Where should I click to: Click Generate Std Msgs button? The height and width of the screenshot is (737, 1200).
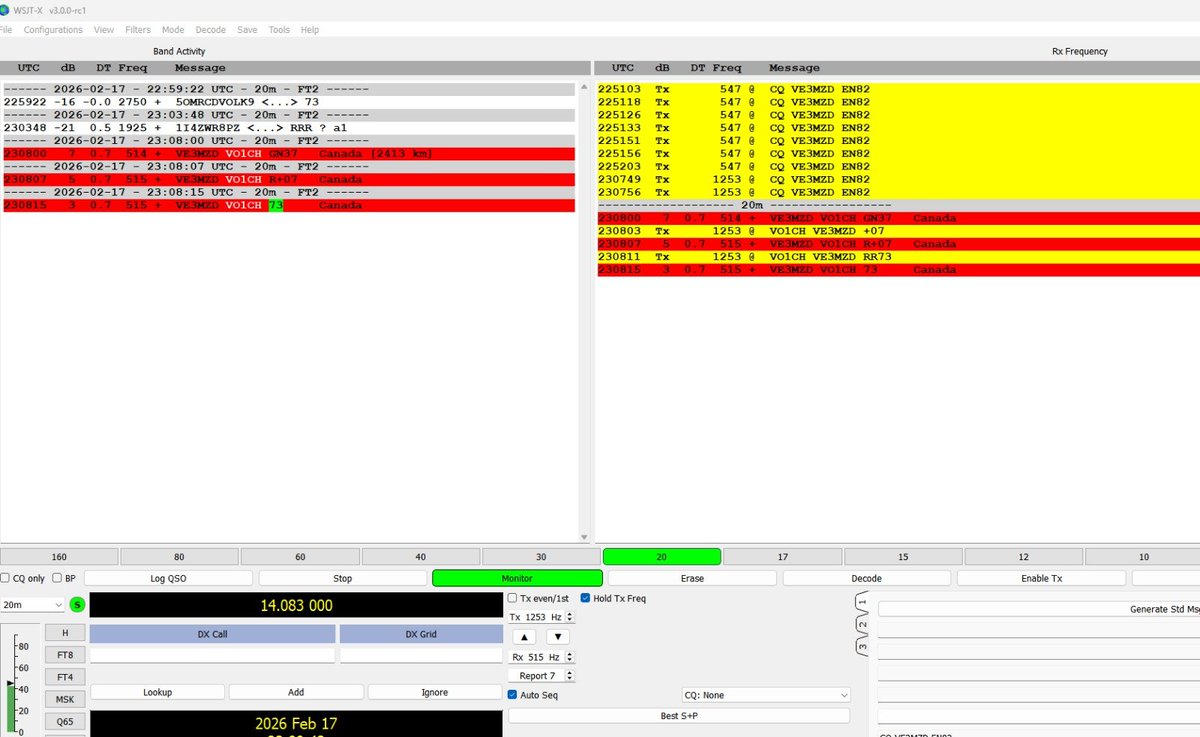pyautogui.click(x=1039, y=609)
